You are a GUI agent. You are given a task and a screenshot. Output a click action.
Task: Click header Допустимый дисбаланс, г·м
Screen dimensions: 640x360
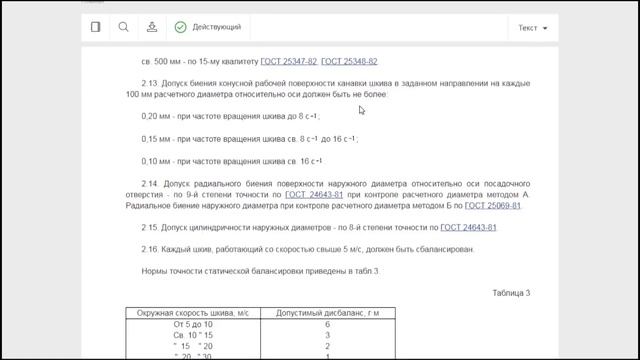(327, 313)
